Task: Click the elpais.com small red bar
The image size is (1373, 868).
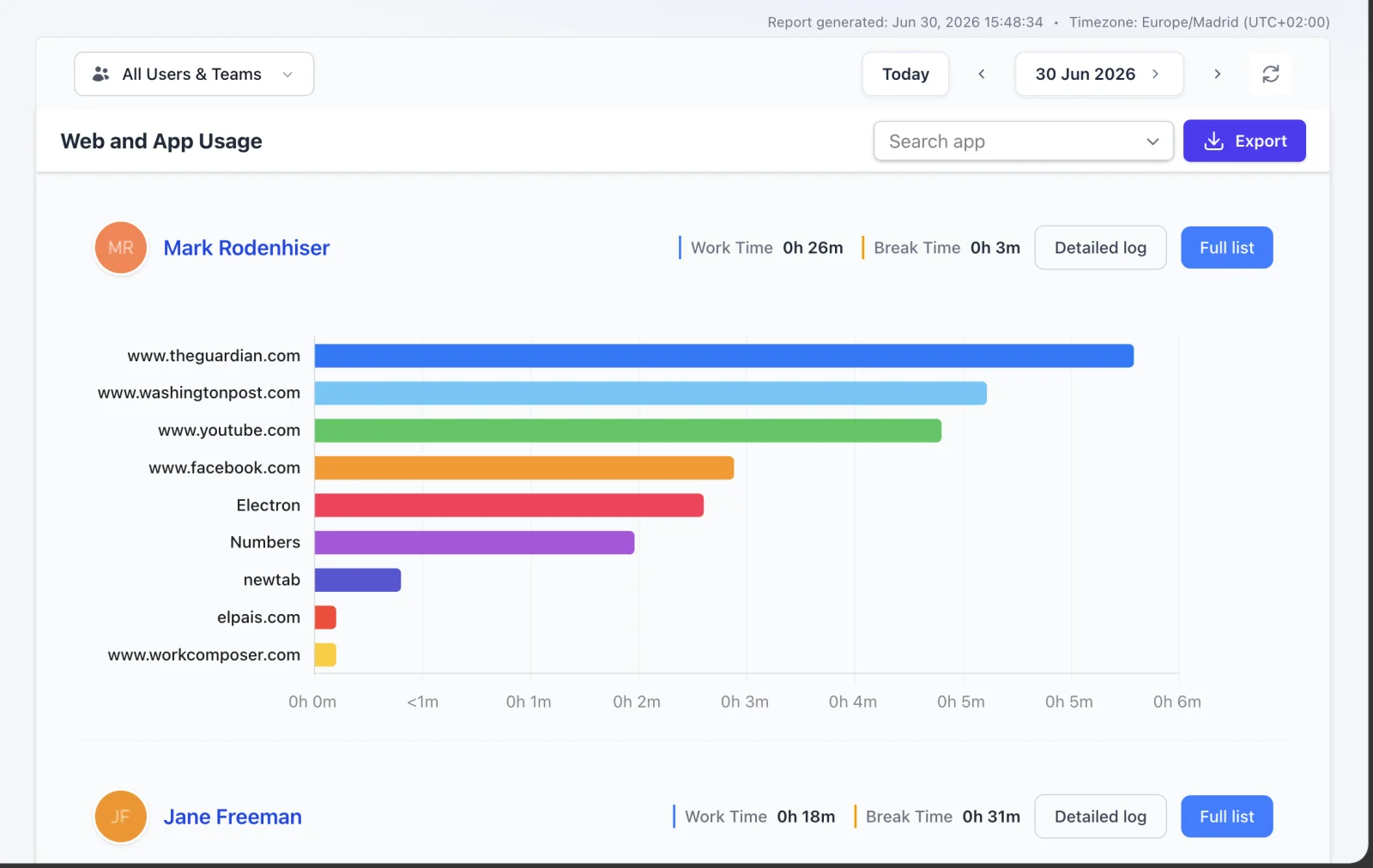Action: pyautogui.click(x=325, y=618)
